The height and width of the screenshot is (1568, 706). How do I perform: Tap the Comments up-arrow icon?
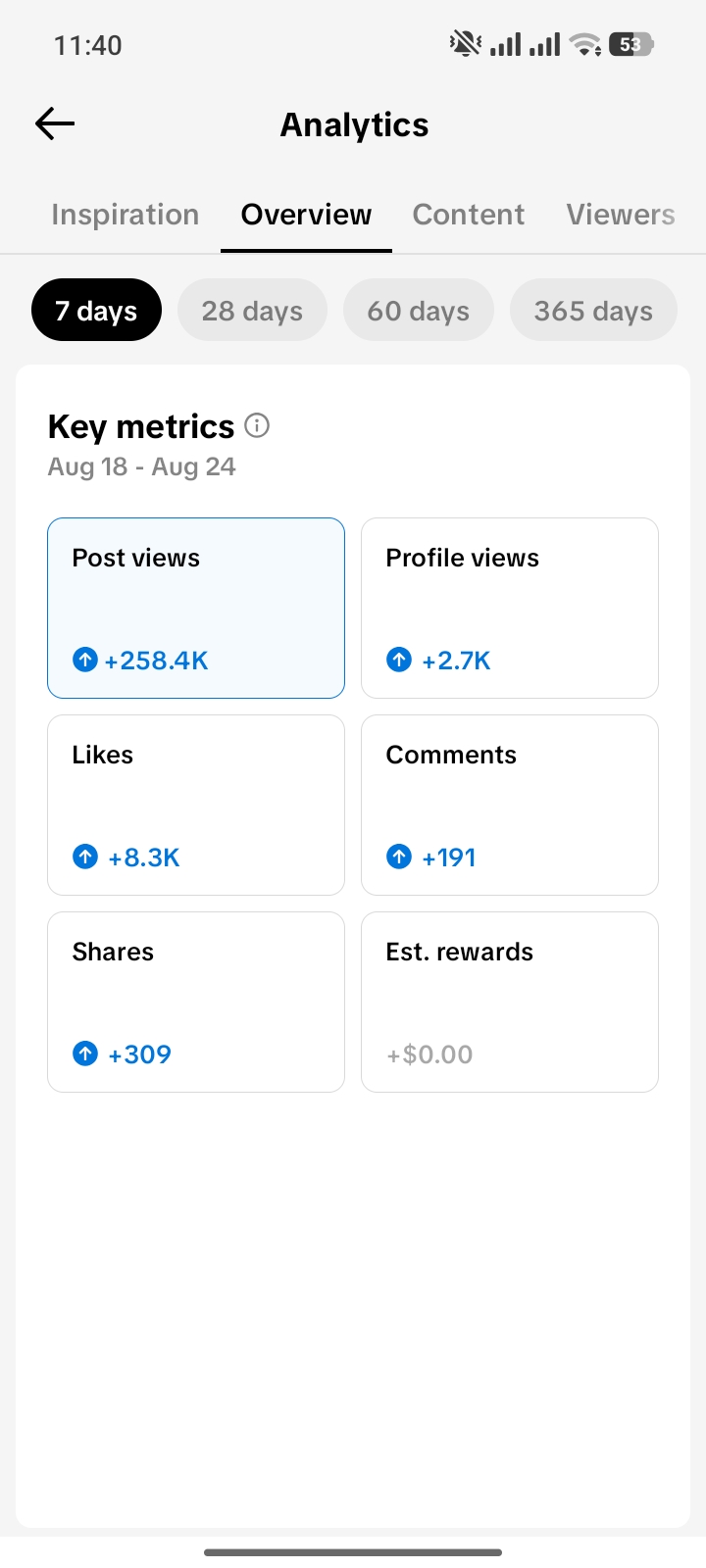click(399, 857)
